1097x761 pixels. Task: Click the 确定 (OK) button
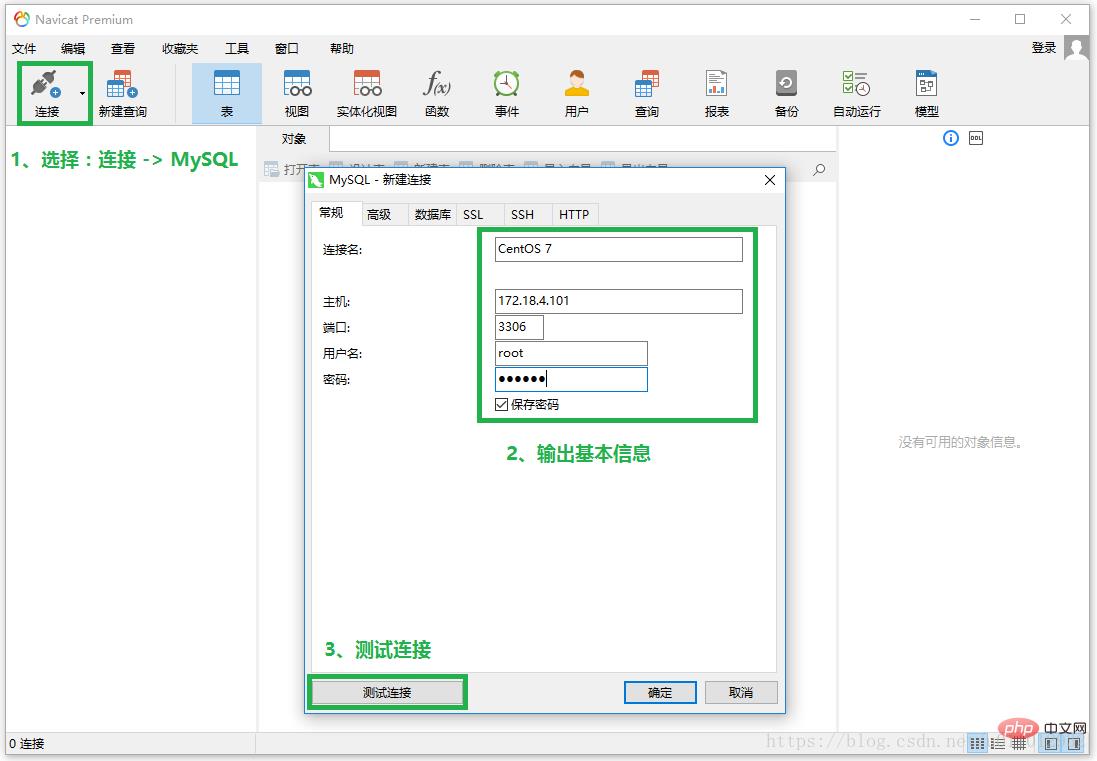(660, 692)
